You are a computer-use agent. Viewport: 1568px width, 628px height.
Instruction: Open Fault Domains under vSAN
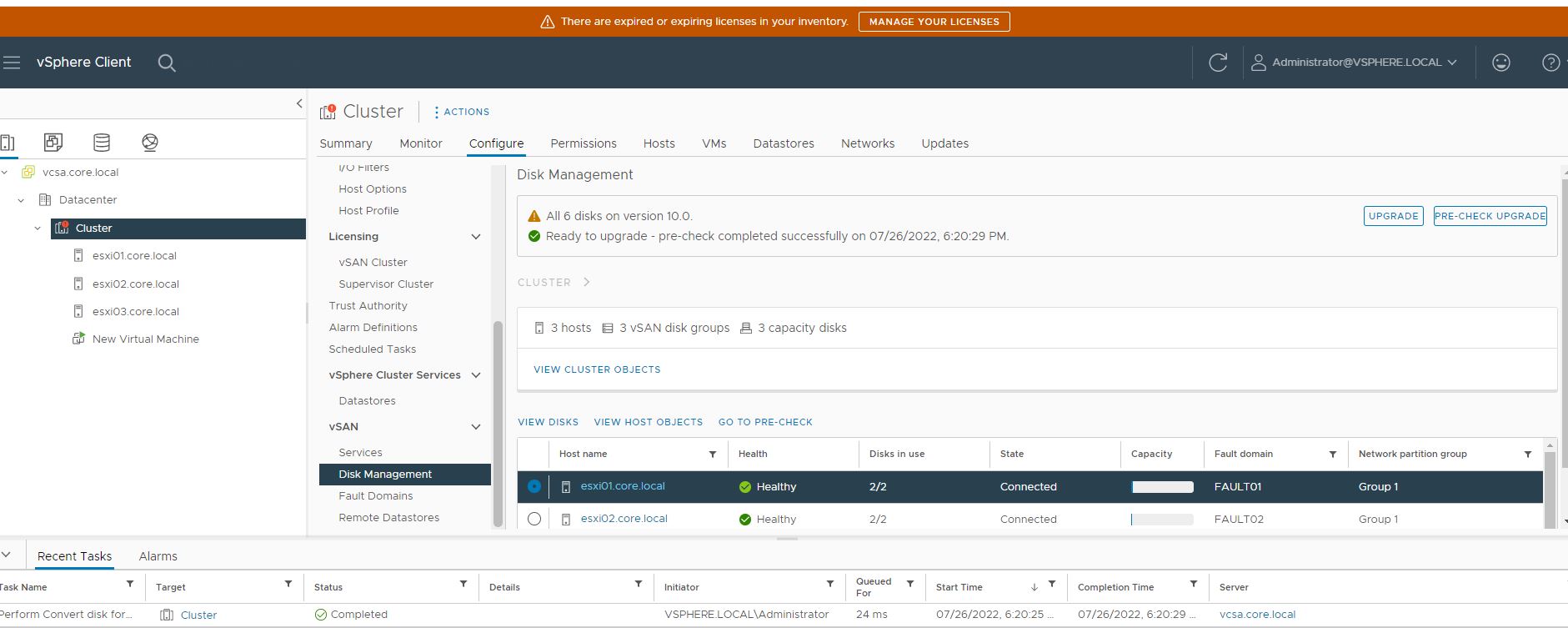click(x=376, y=496)
